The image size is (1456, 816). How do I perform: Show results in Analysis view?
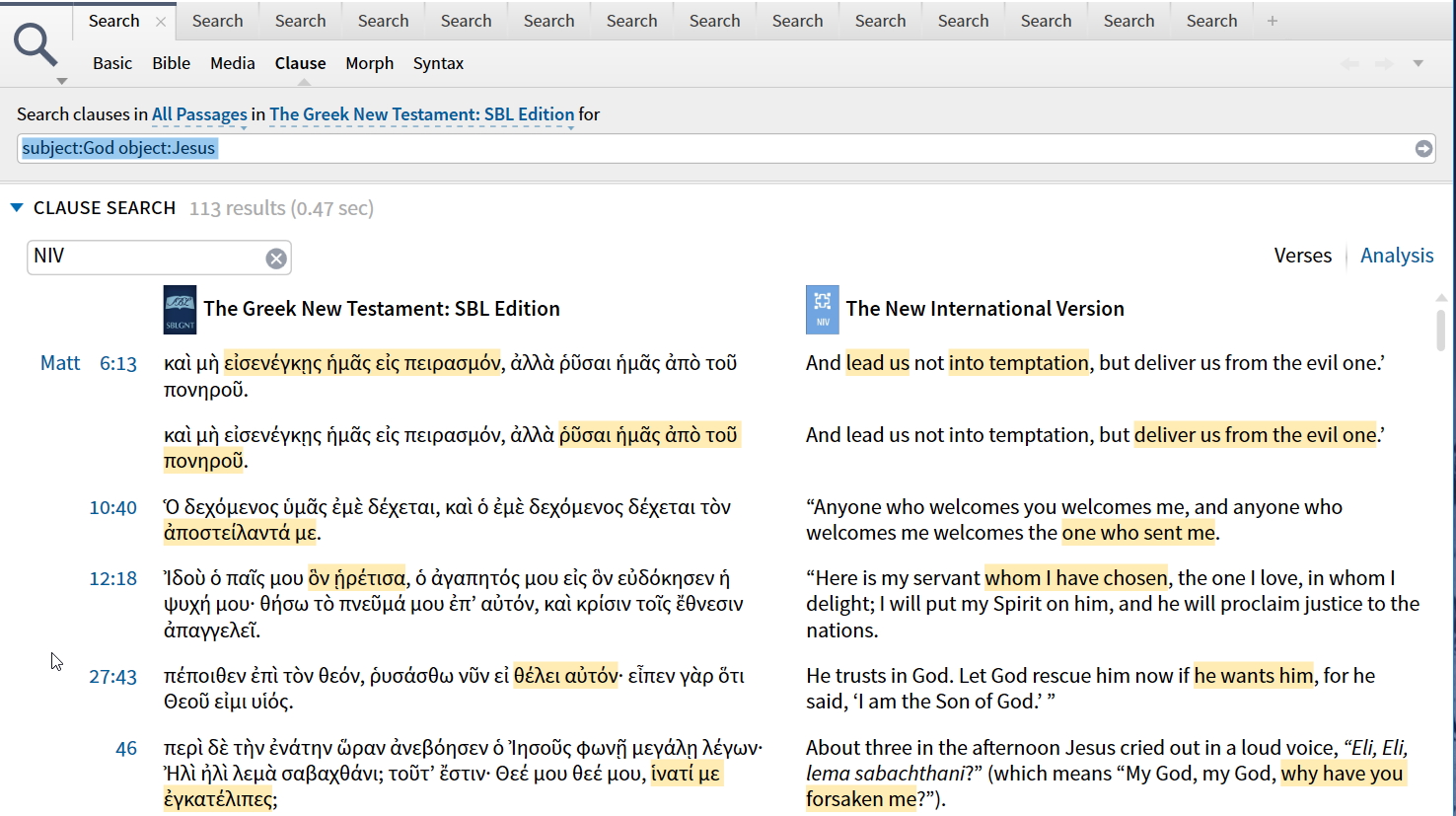click(1397, 256)
